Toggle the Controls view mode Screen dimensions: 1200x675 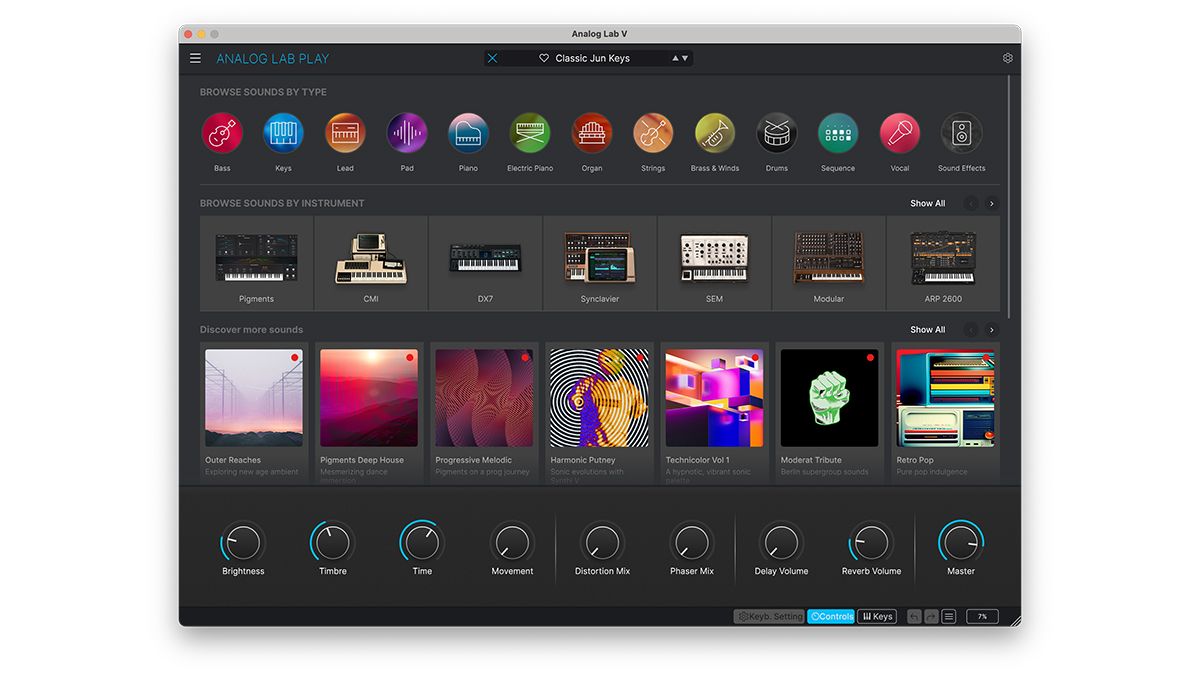[x=831, y=616]
